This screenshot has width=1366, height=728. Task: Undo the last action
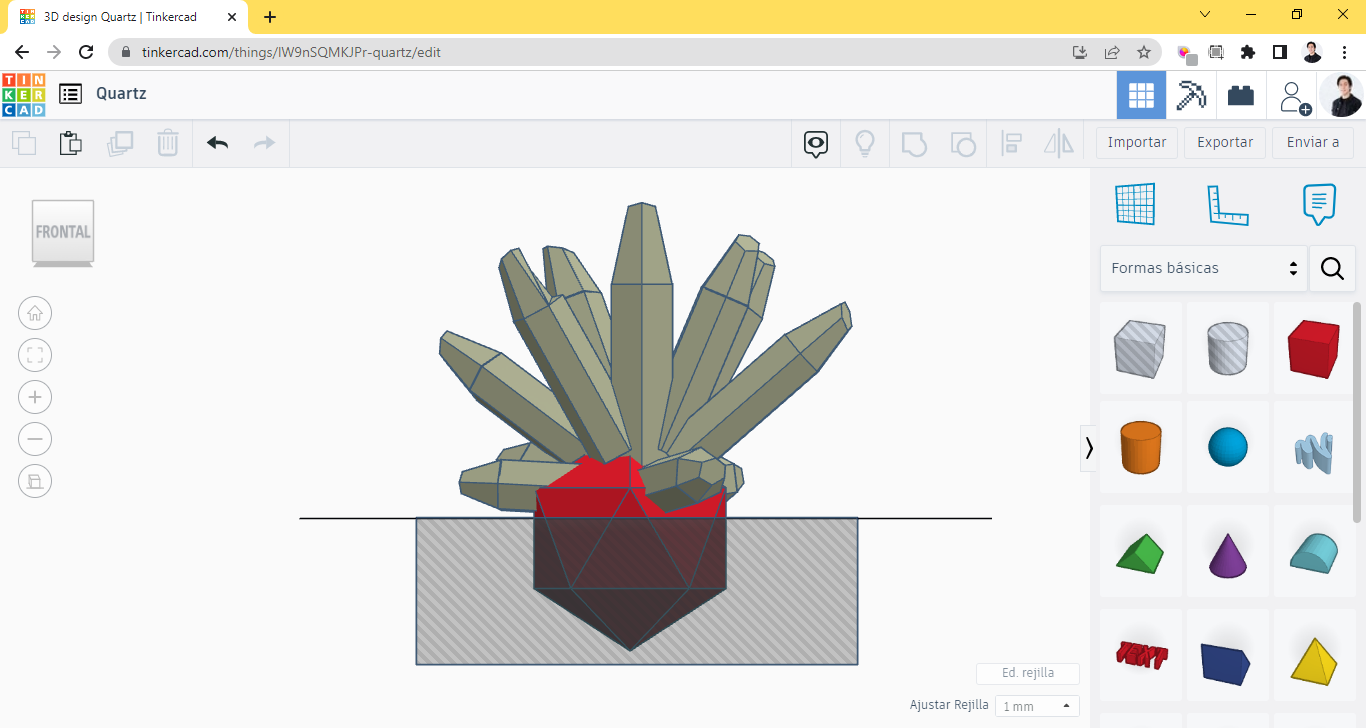coord(217,143)
